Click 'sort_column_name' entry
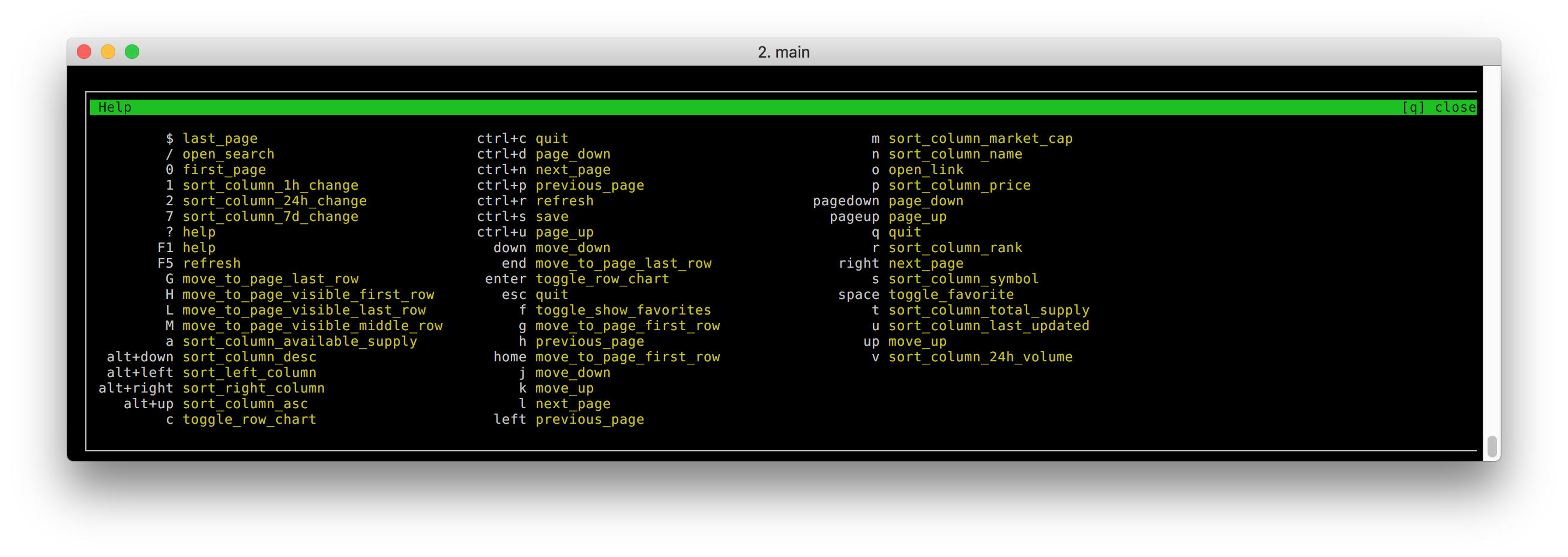 [x=956, y=155]
